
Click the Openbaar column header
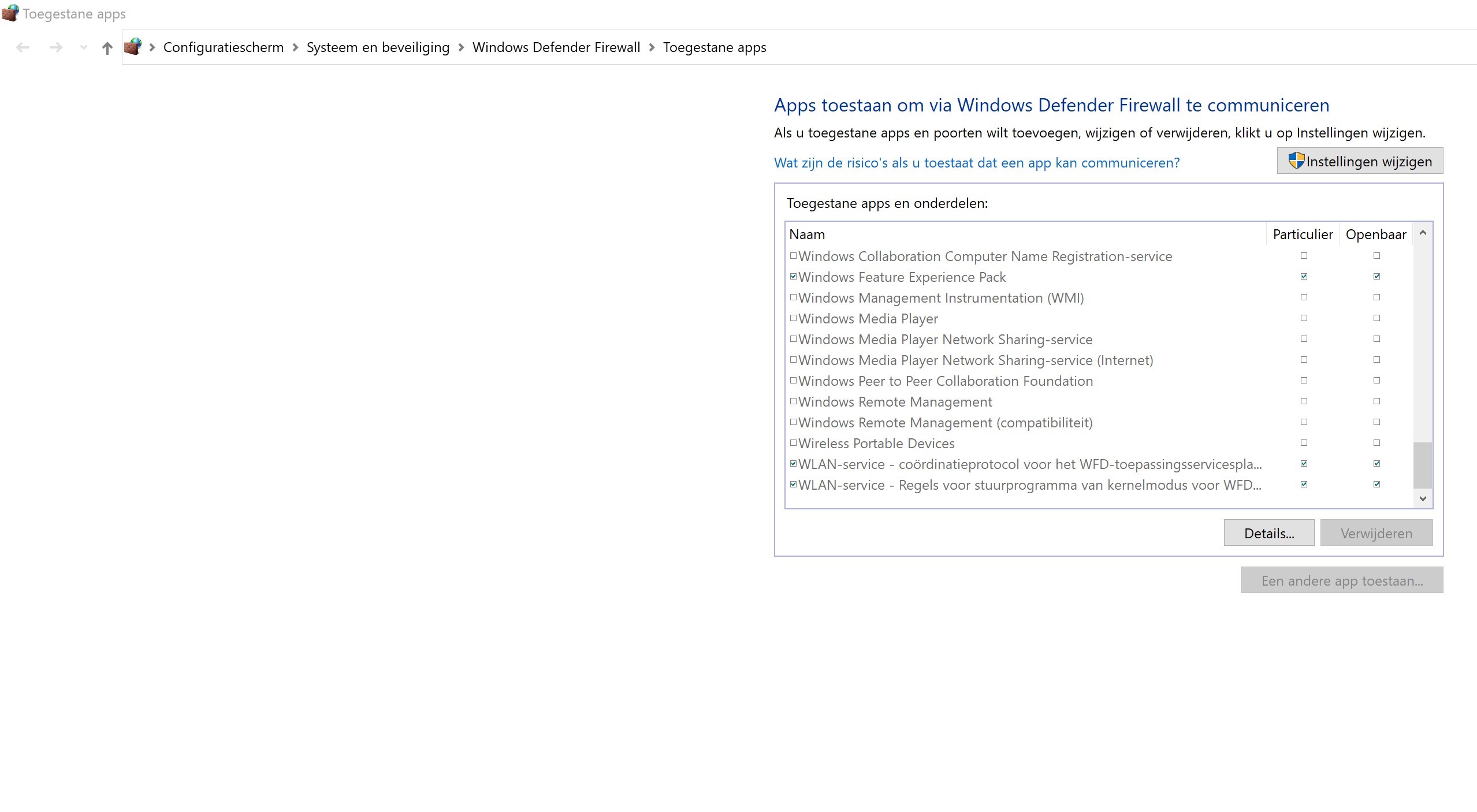point(1376,234)
